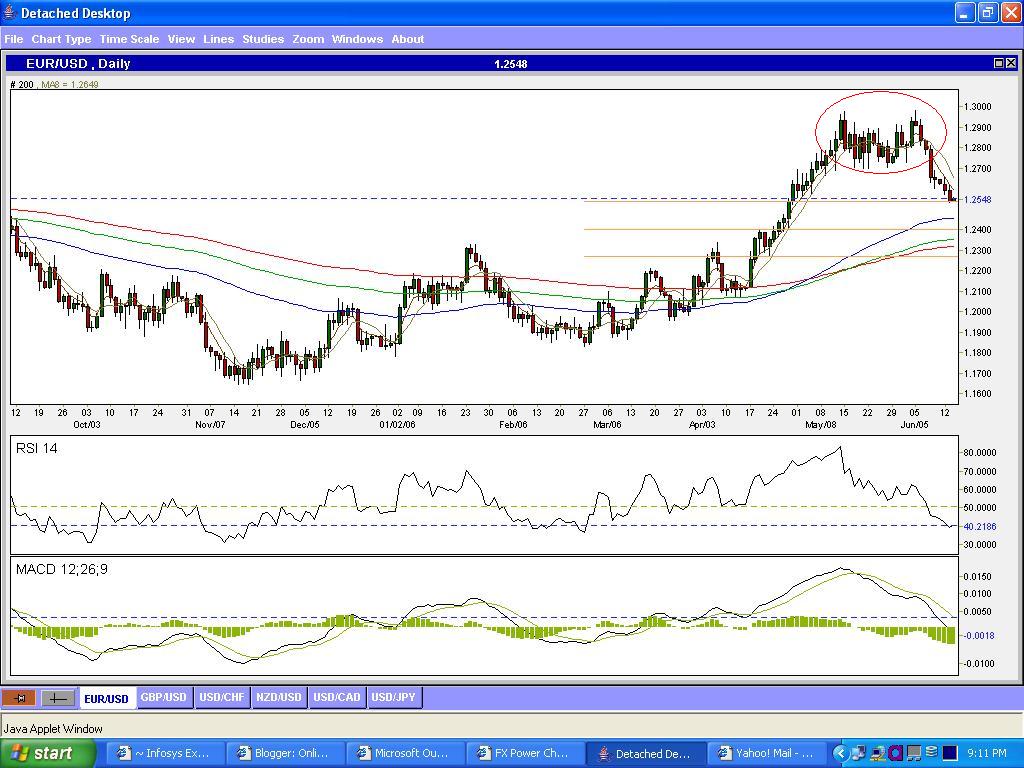Switch to the GBP/USD tab
This screenshot has width=1024, height=768.
pos(163,697)
